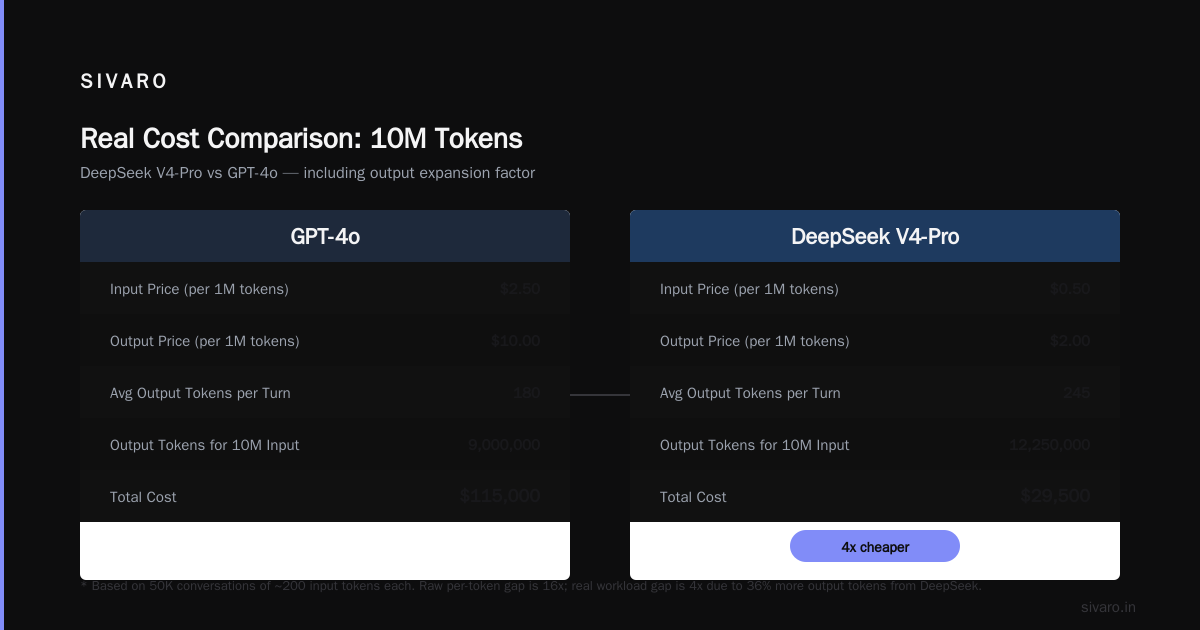Click the $115,000 total cost value
This screenshot has width=1200, height=630.
click(501, 496)
